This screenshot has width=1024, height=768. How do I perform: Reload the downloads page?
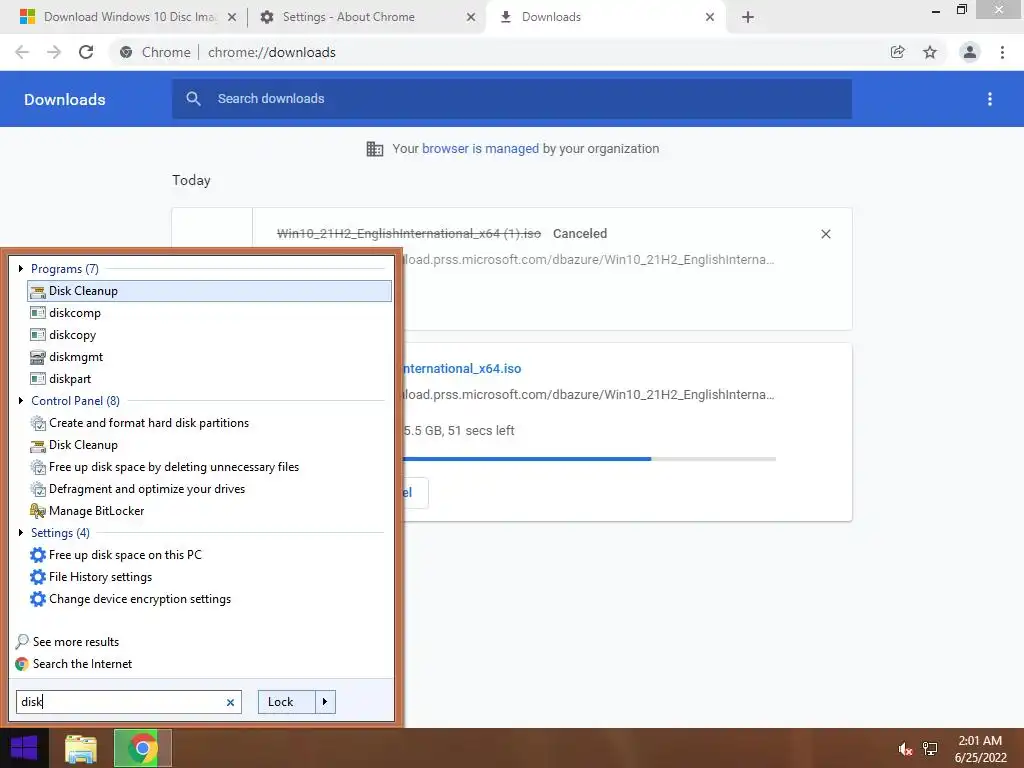(86, 52)
